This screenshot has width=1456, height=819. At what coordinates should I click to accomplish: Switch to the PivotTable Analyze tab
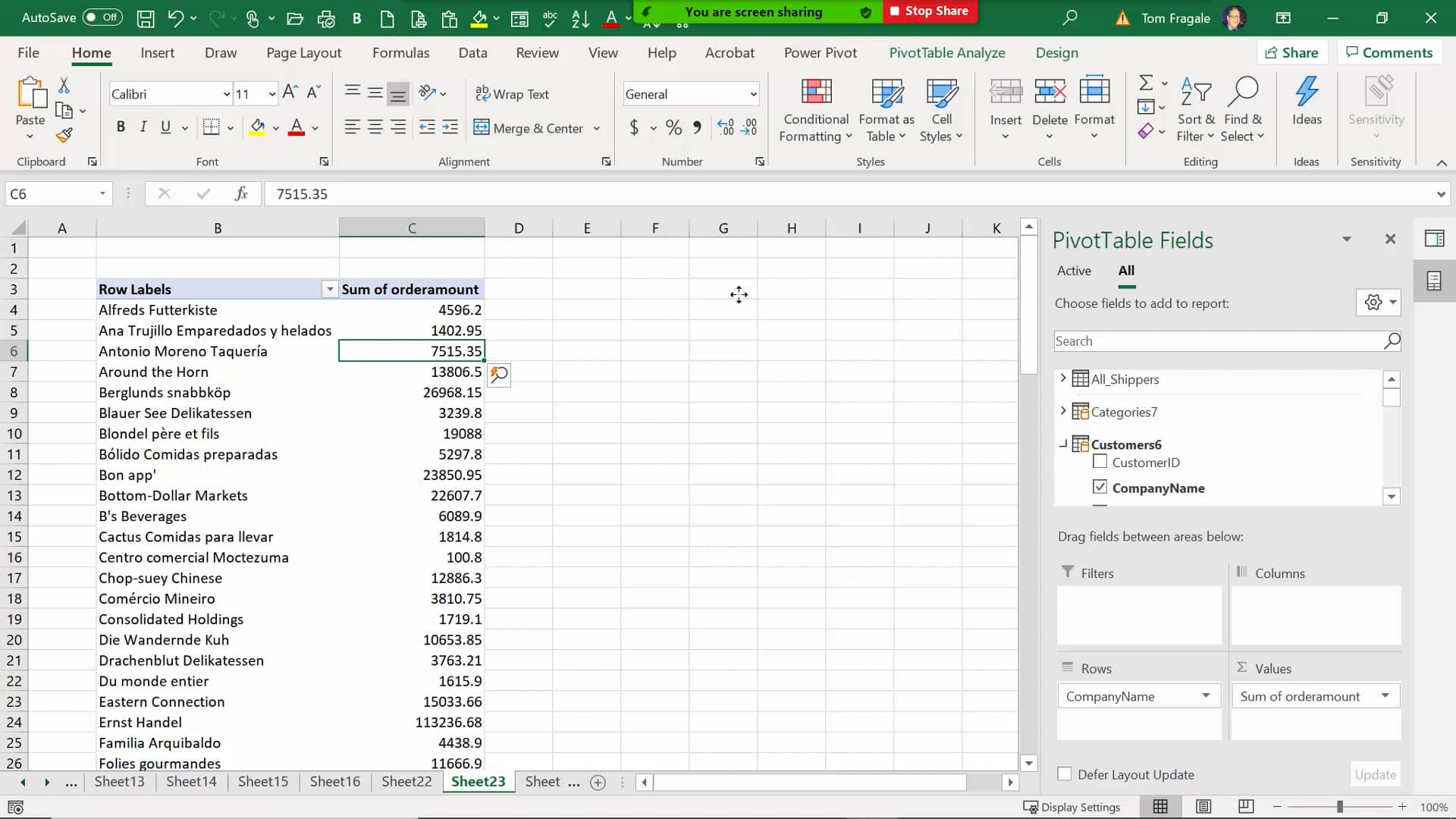point(946,52)
